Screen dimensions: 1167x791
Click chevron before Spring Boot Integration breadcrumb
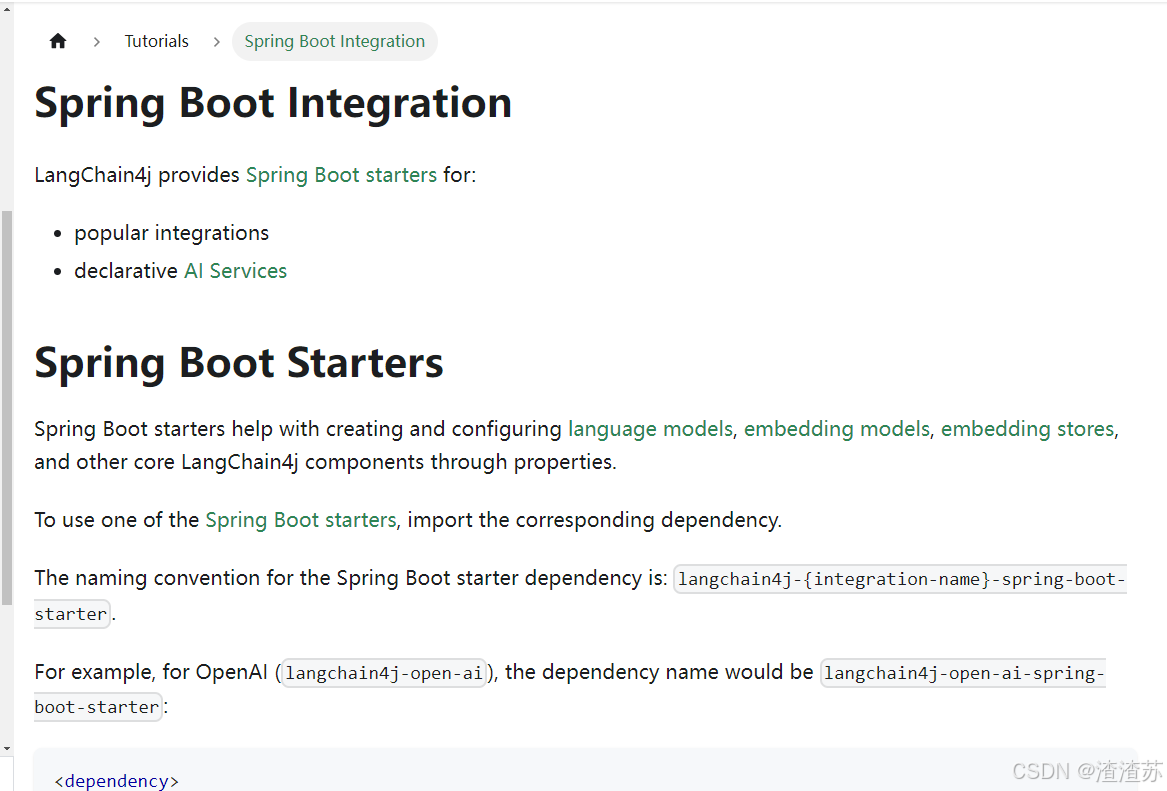tap(217, 42)
